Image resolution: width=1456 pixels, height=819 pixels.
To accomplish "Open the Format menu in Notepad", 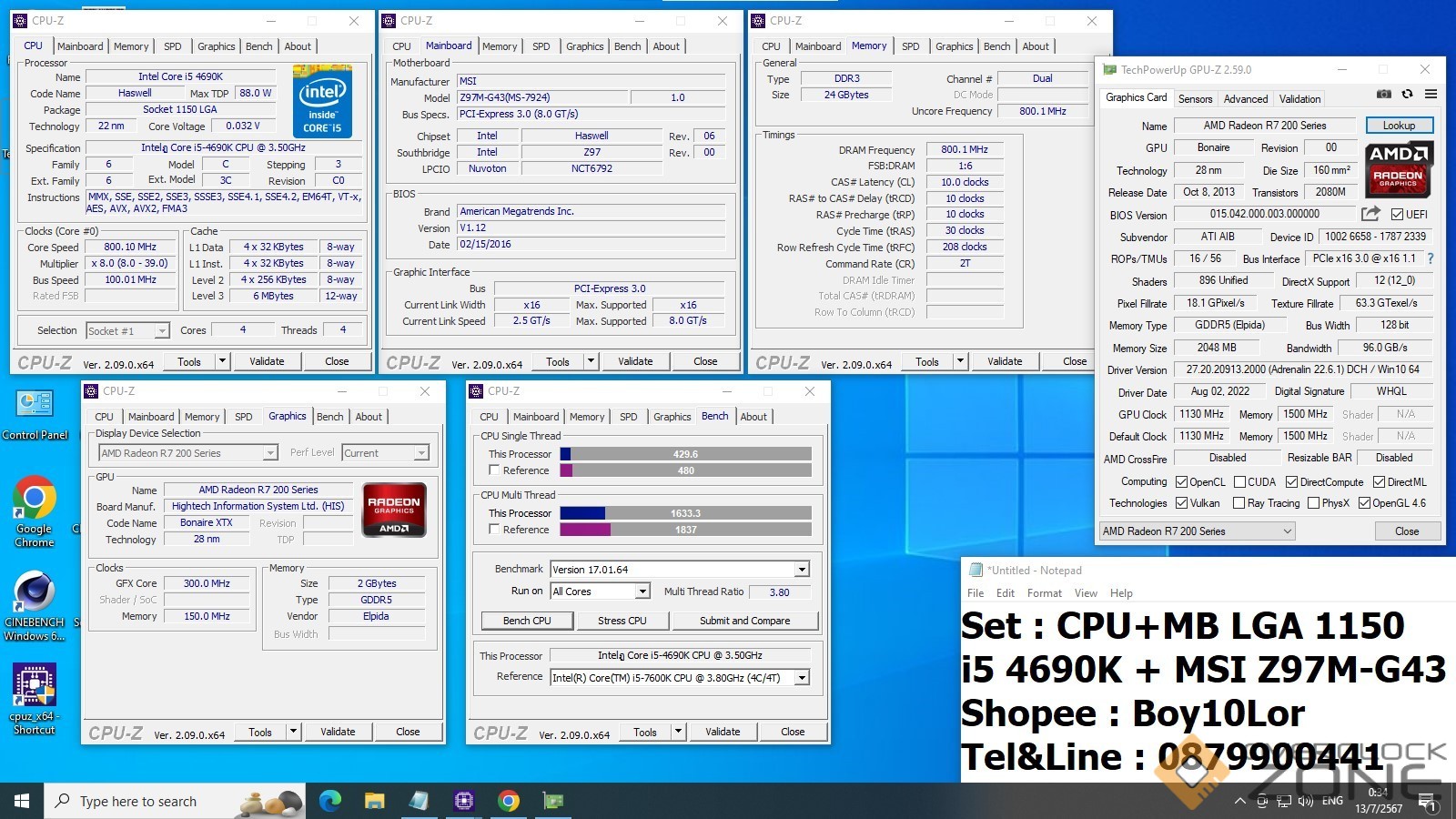I will pos(1044,593).
